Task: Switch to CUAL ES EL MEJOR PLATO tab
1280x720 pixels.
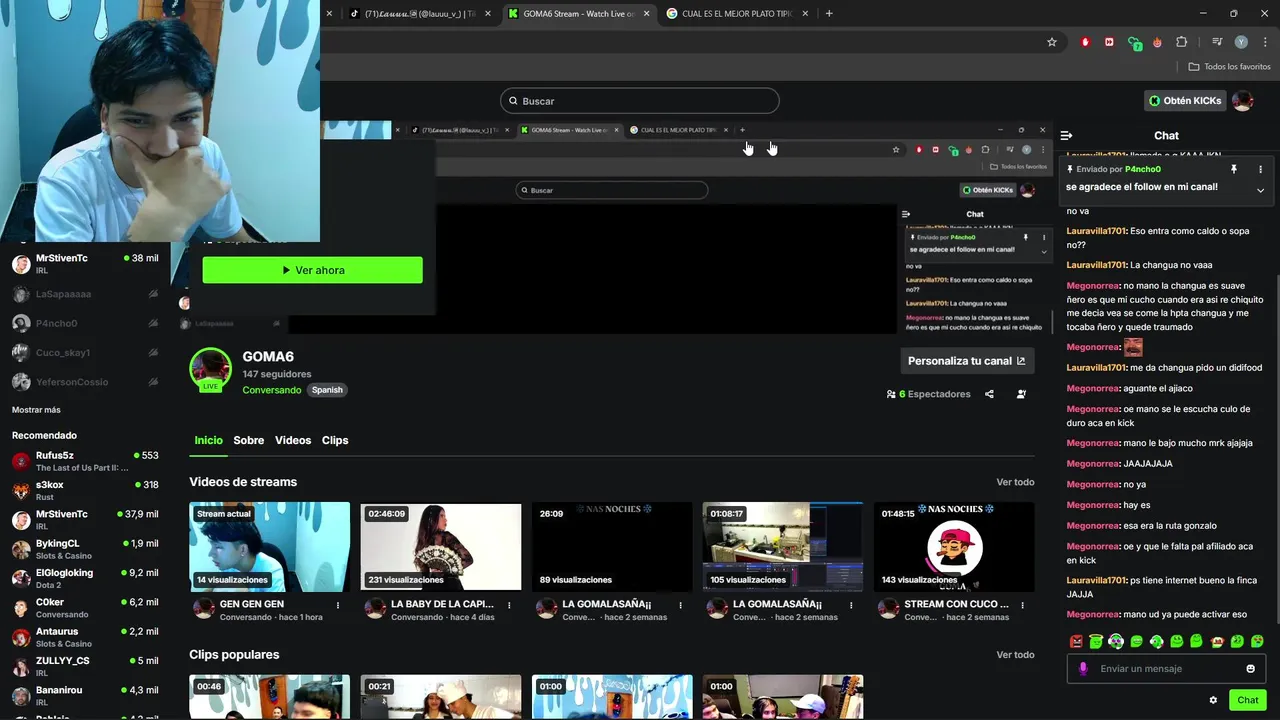Action: pyautogui.click(x=736, y=14)
